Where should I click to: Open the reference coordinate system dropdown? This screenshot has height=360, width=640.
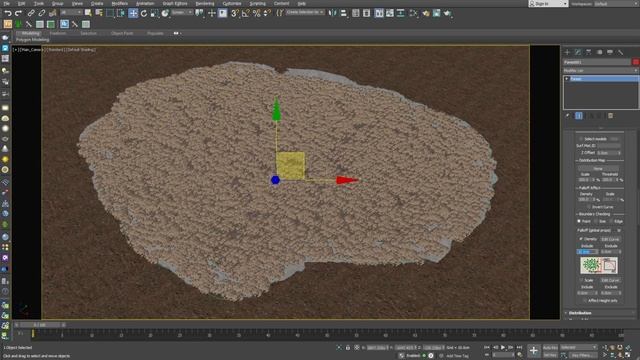[182, 13]
